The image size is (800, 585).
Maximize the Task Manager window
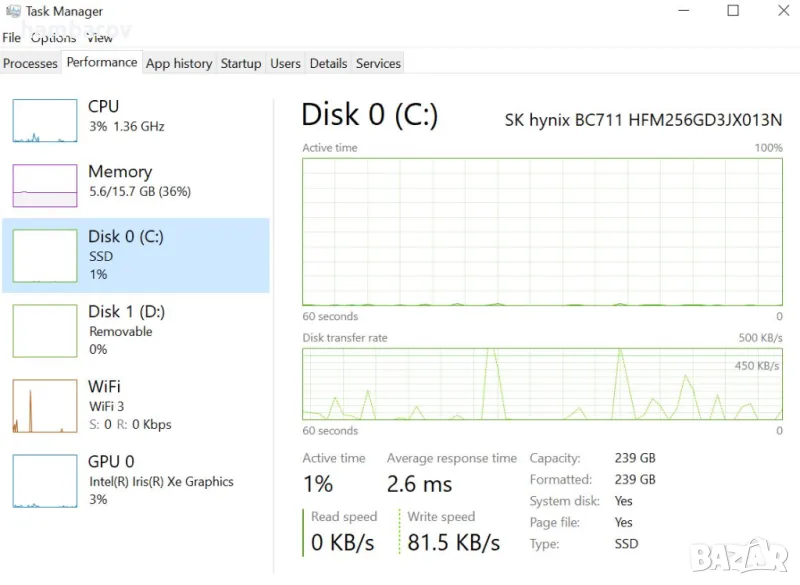733,11
